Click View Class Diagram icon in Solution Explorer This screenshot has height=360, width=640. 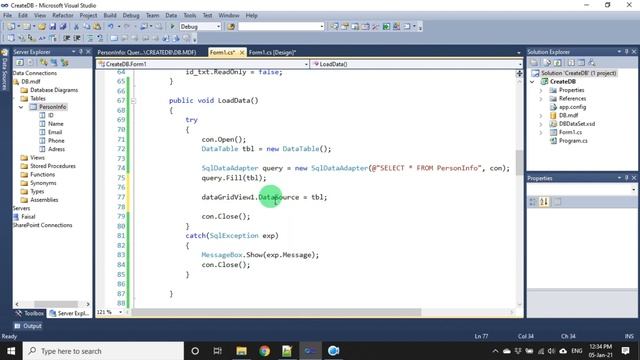pyautogui.click(x=592, y=62)
